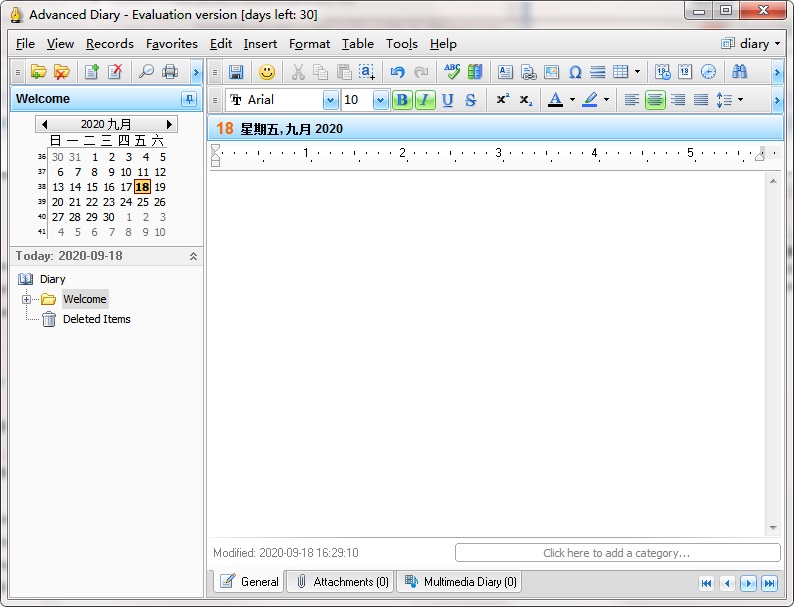794x607 pixels.
Task: Justify the text alignment
Action: click(701, 100)
